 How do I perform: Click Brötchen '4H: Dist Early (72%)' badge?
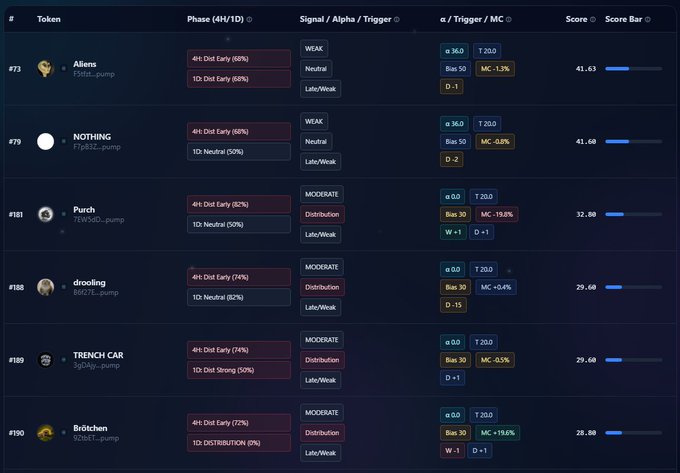(239, 423)
